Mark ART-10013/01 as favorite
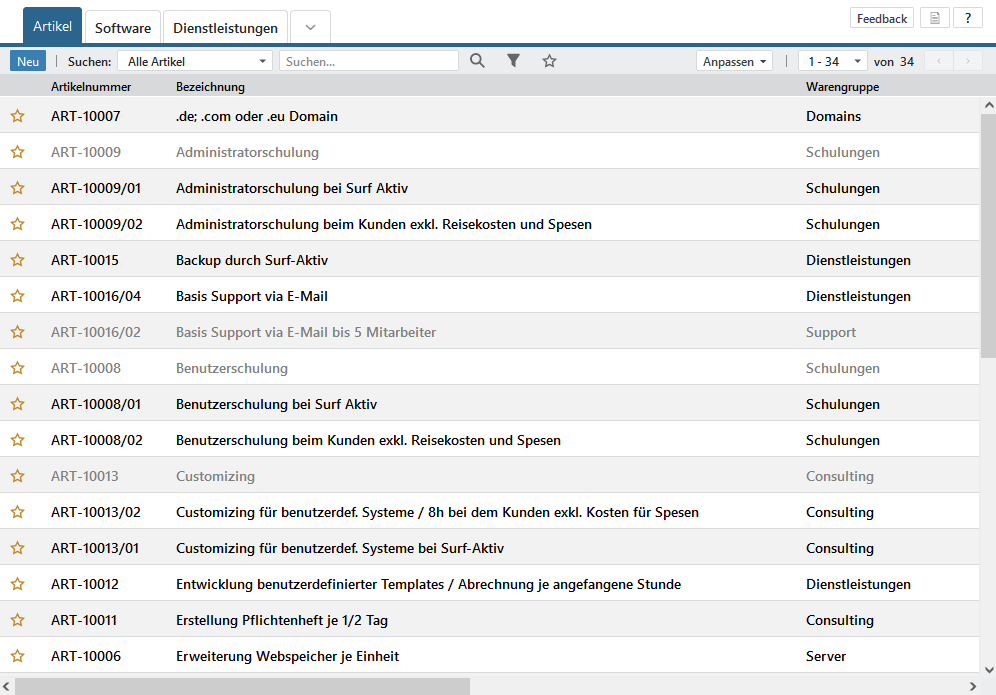 (18, 548)
